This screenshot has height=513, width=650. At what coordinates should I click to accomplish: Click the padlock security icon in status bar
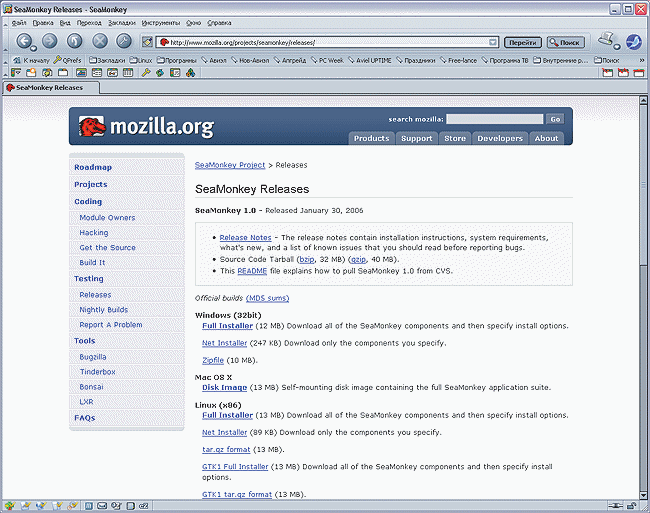[632, 506]
